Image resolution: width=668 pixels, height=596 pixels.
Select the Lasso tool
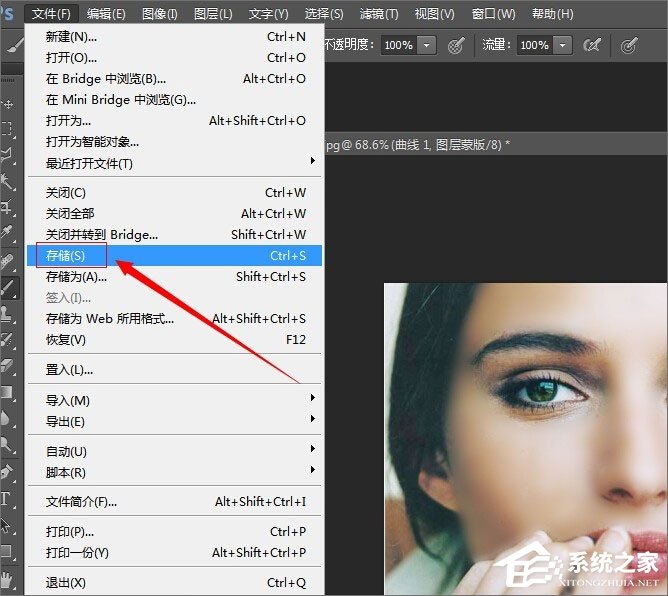[8, 155]
